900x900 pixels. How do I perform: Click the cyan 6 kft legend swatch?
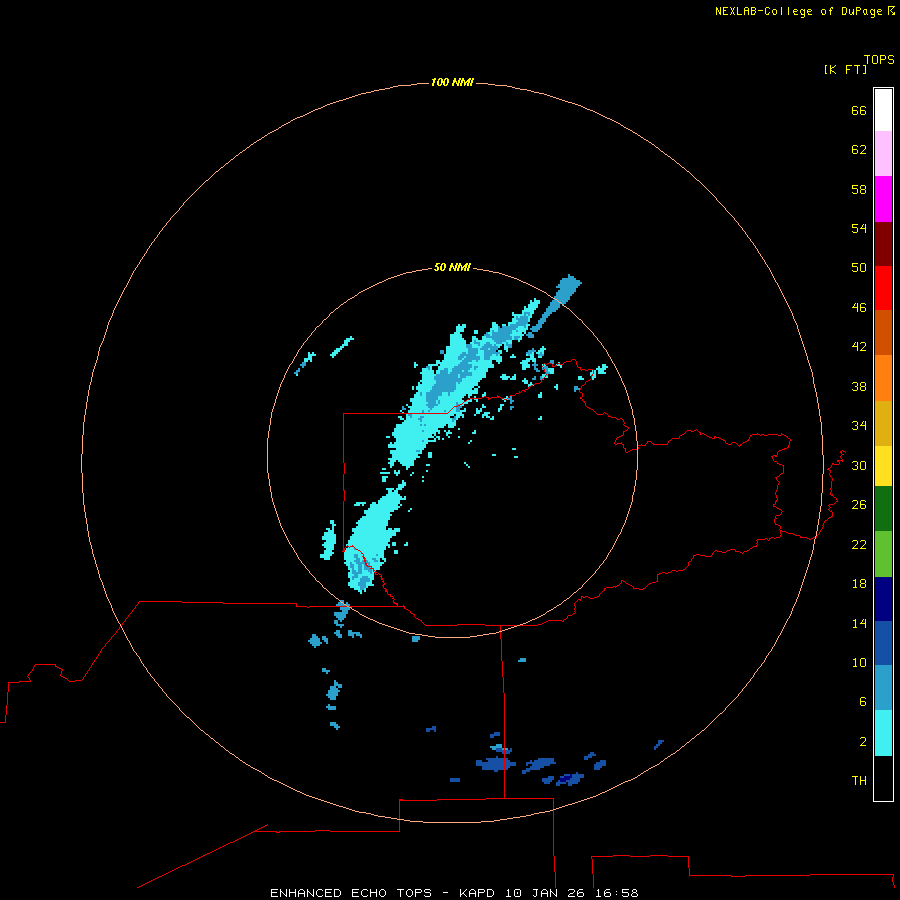pos(883,733)
